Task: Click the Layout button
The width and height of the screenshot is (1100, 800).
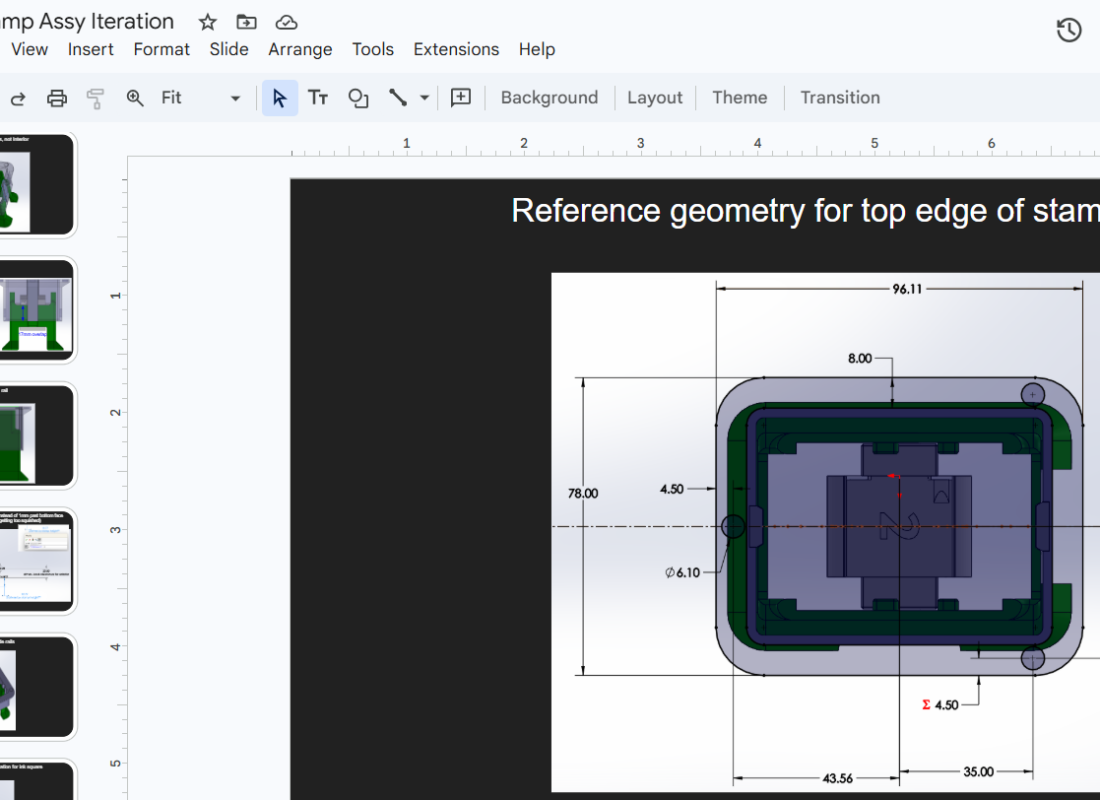Action: 655,98
